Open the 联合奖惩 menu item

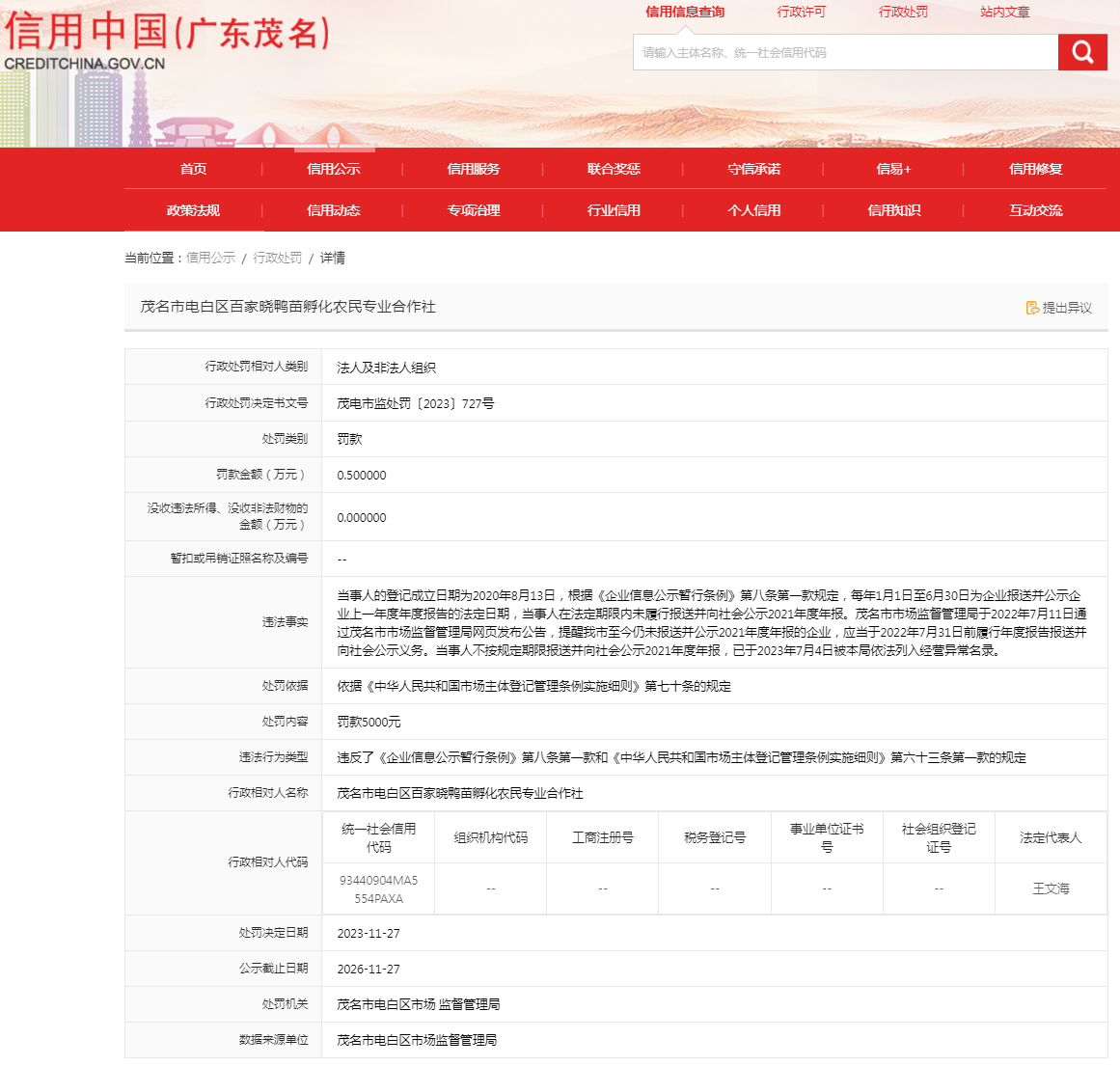[x=614, y=169]
